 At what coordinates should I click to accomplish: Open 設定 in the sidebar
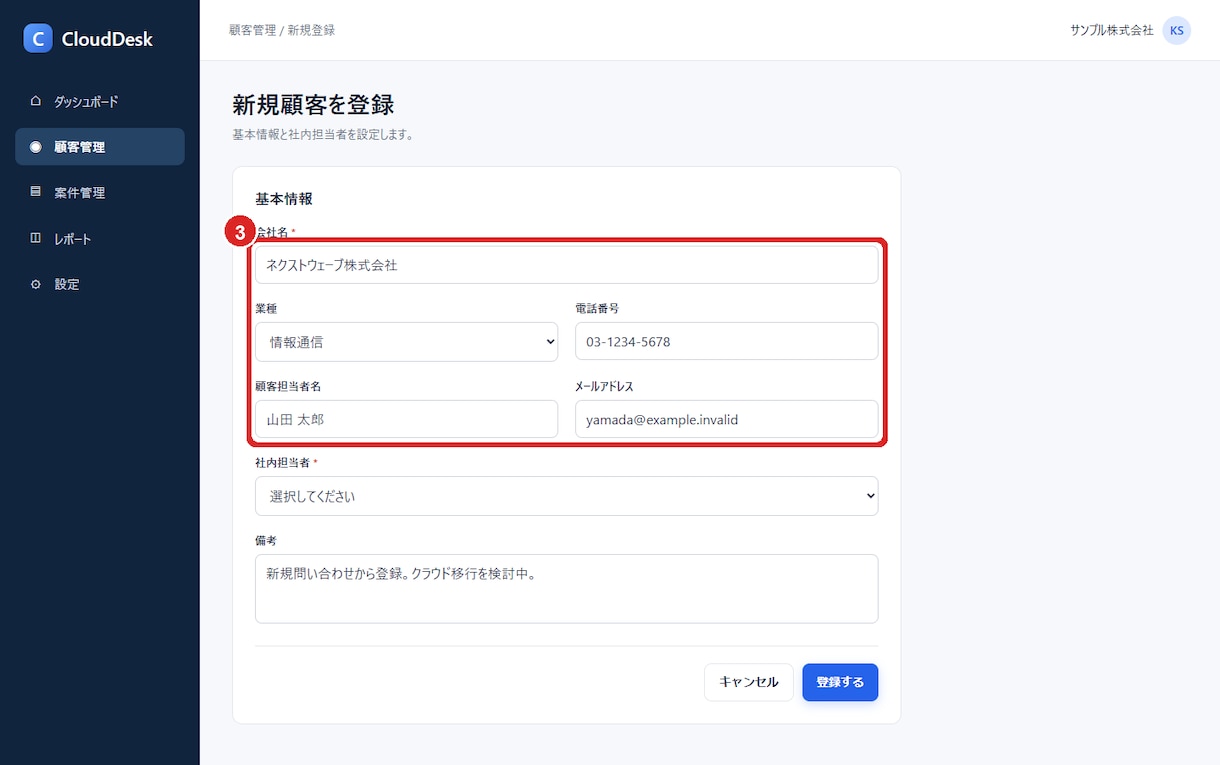click(x=100, y=284)
